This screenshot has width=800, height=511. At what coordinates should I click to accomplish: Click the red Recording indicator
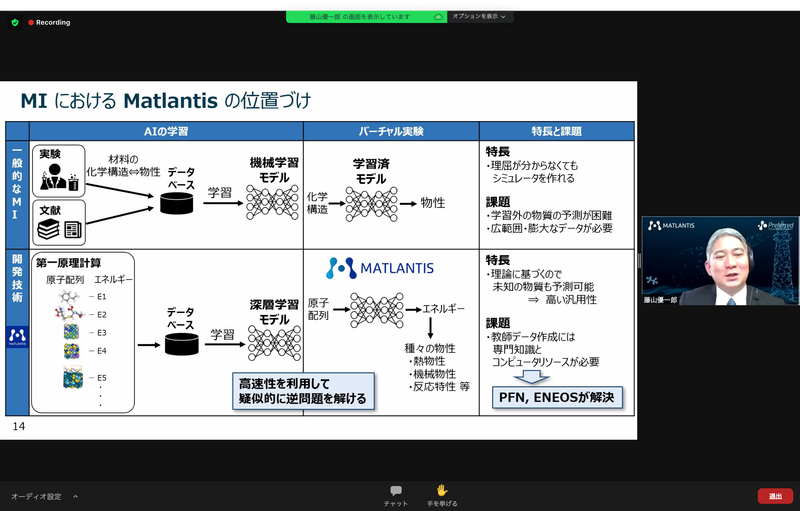point(49,22)
